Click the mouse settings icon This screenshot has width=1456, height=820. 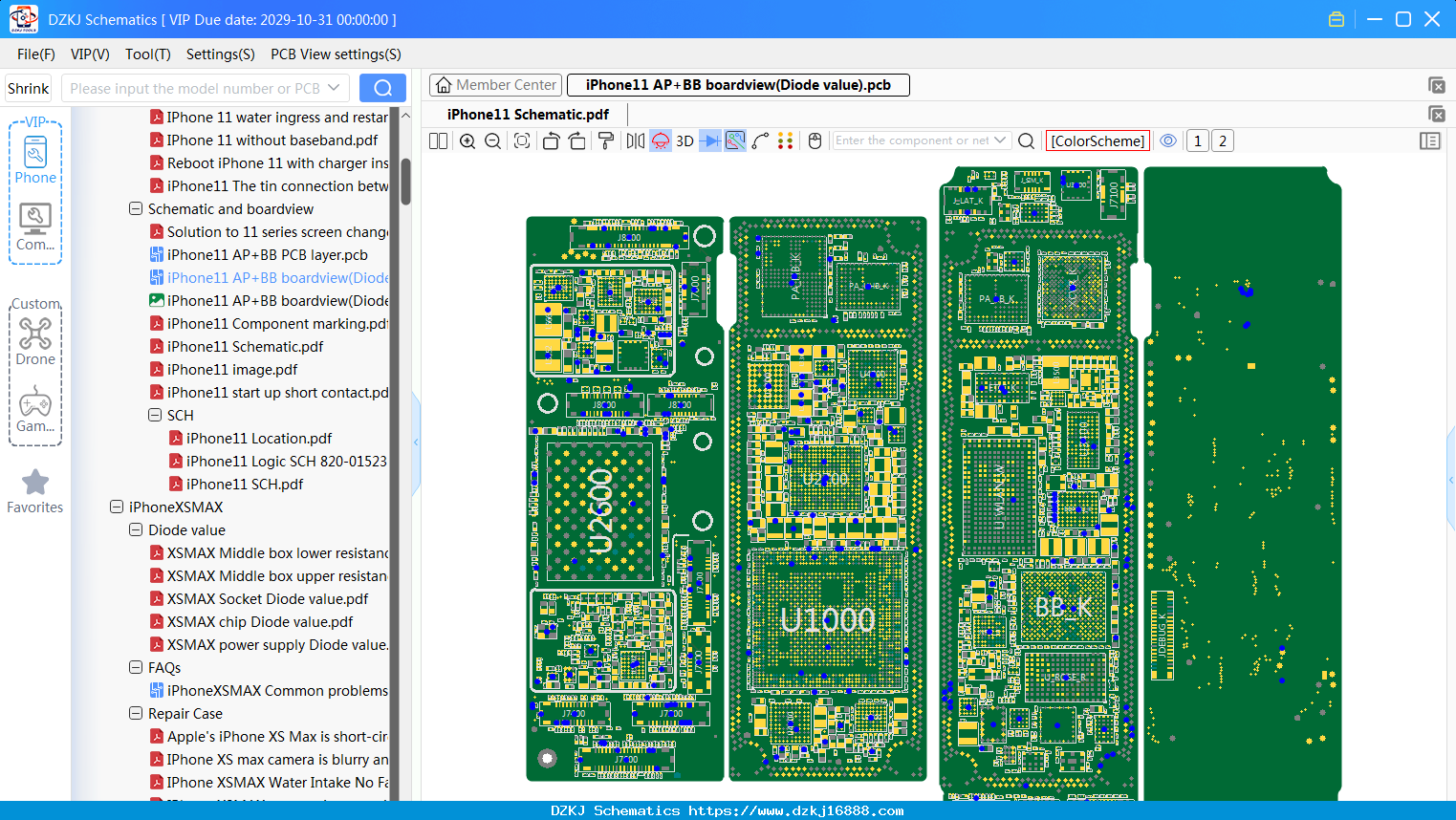pos(815,141)
